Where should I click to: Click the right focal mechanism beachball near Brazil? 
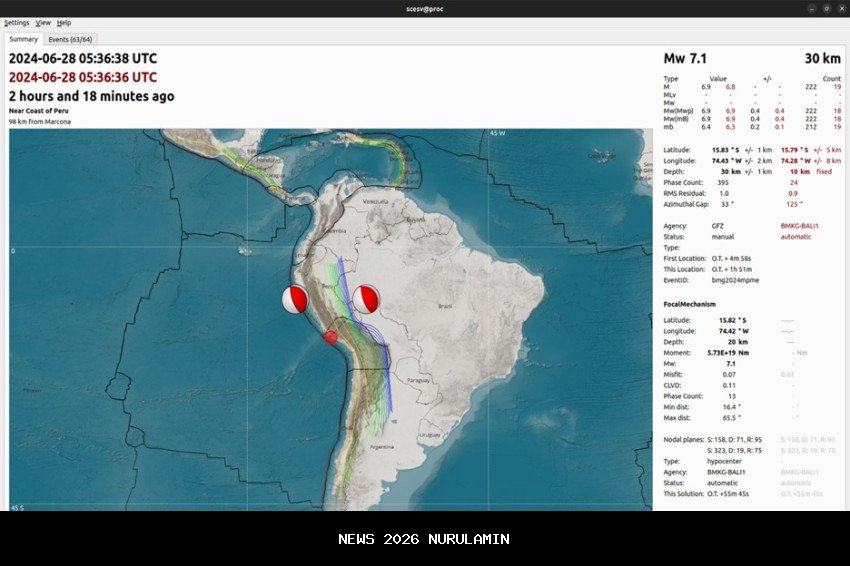tap(365, 298)
